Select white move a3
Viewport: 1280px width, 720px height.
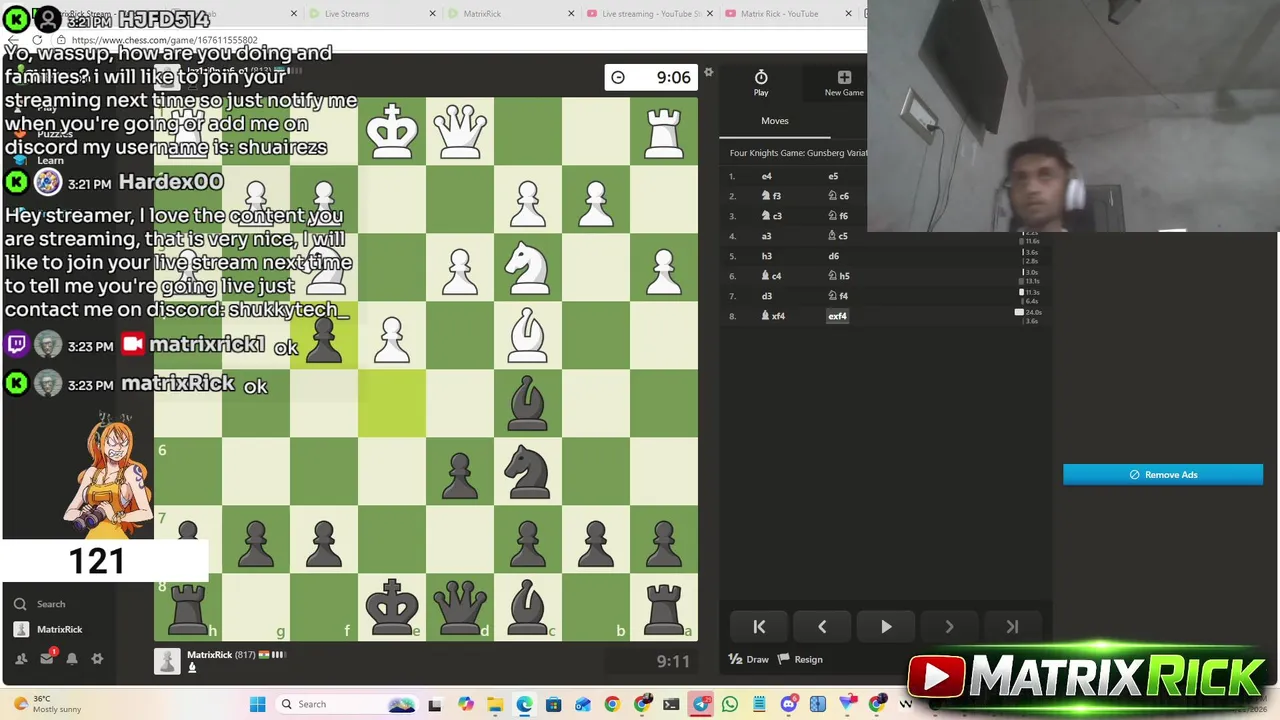pyautogui.click(x=767, y=236)
